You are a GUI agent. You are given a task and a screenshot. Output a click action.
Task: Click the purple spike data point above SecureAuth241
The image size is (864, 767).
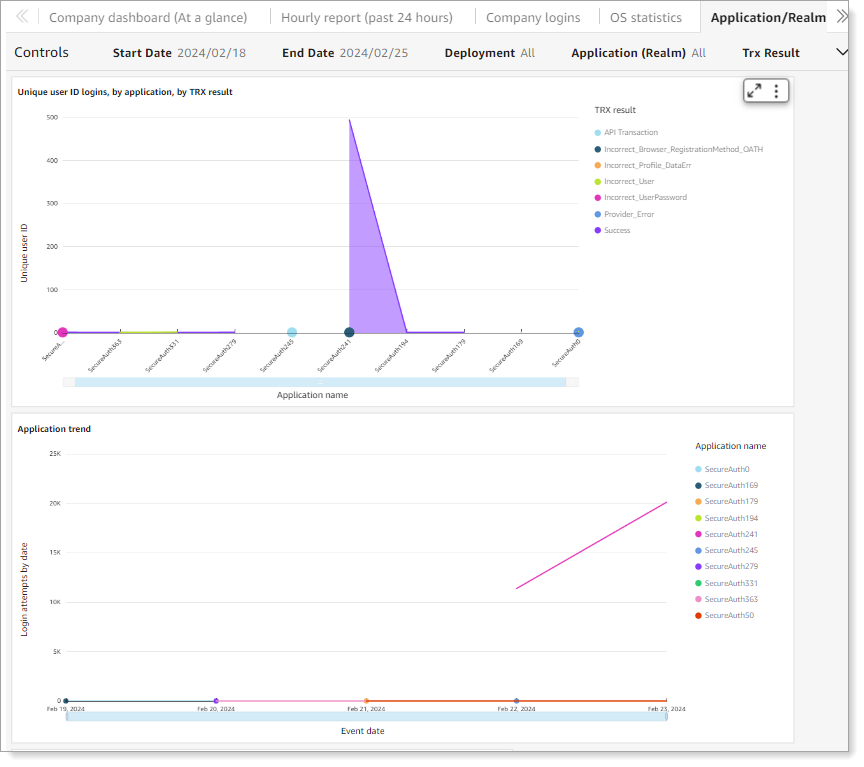point(349,119)
